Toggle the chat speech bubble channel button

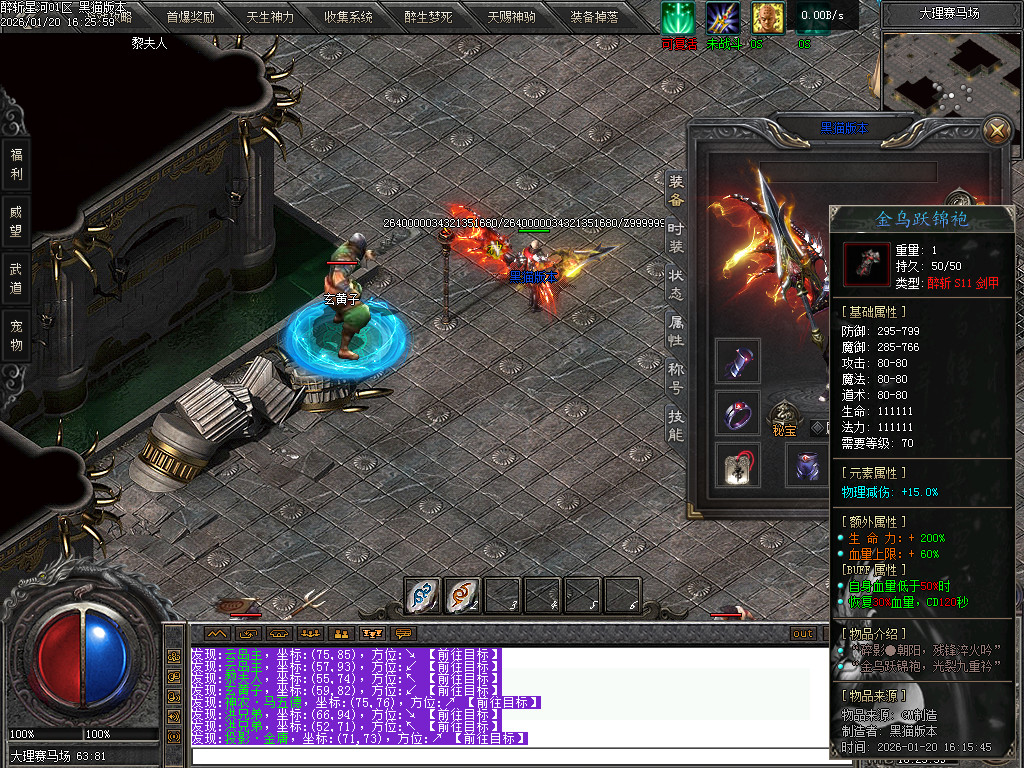coord(404,633)
